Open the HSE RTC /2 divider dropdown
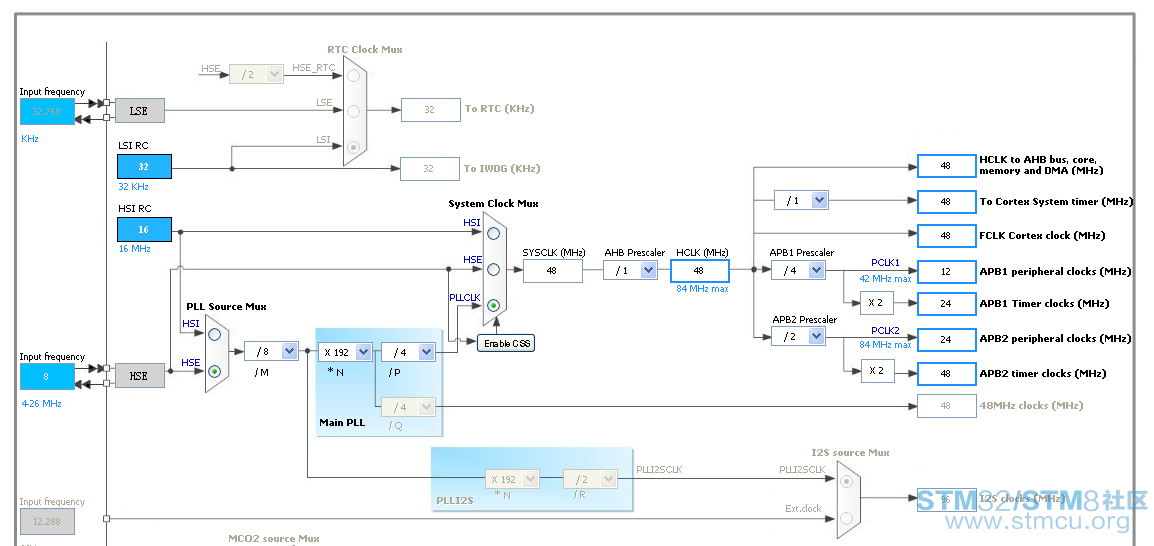Screen dimensions: 1154x546 click(x=256, y=74)
